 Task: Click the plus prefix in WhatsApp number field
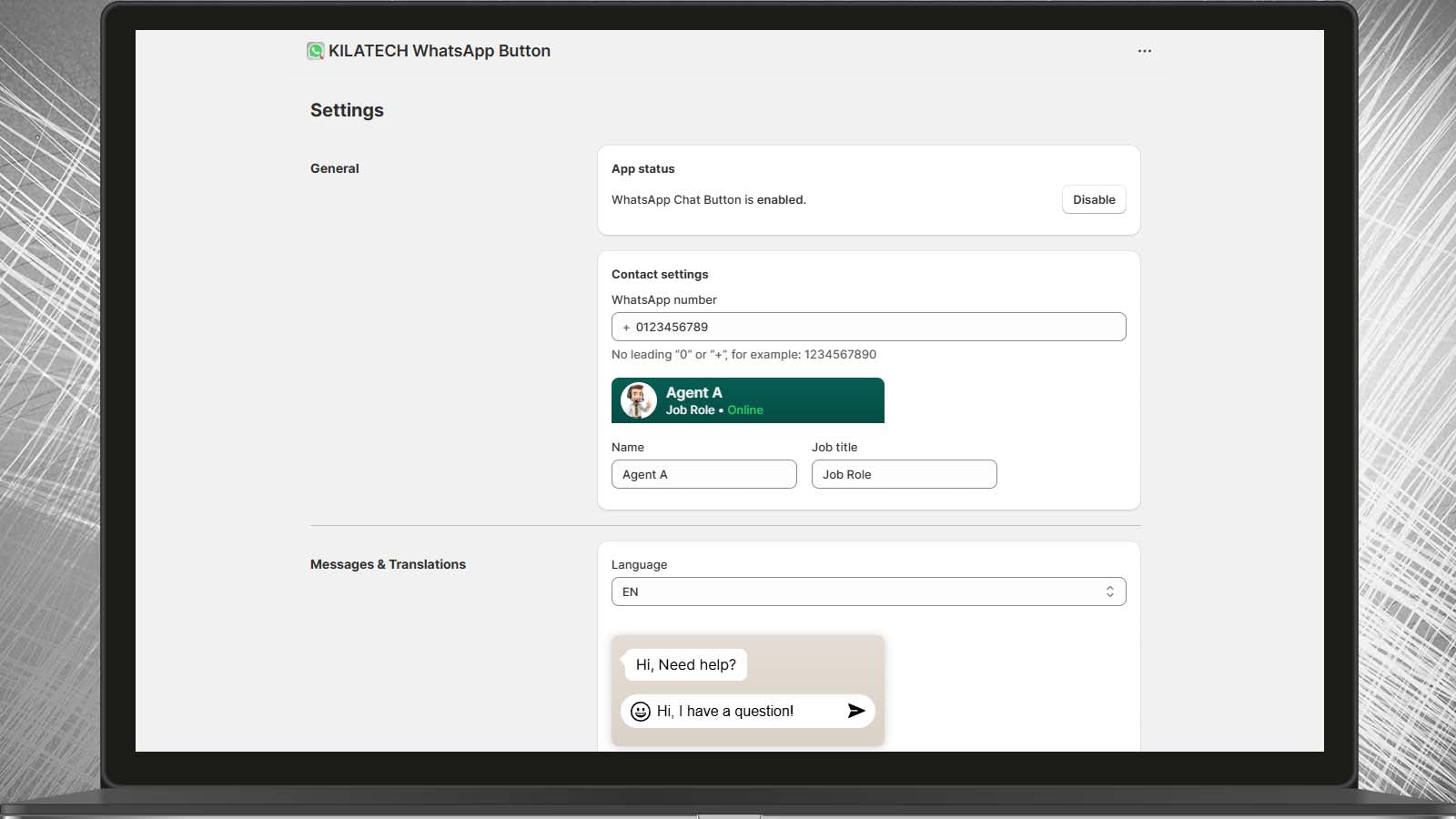[626, 328]
